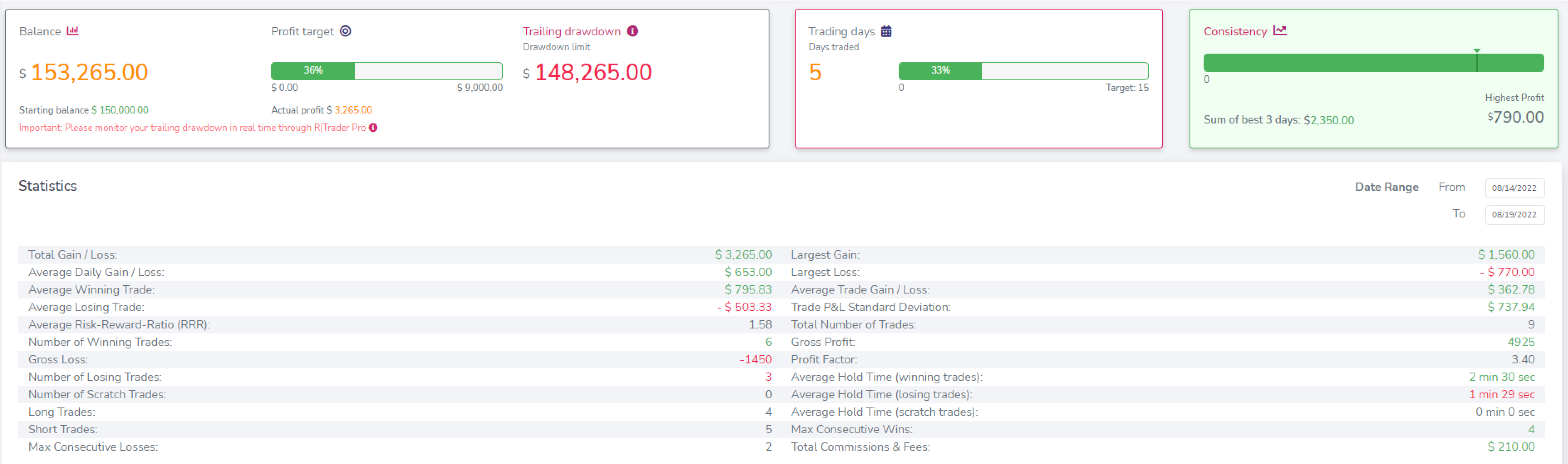Open info icon beside R|Trader Pro warning

[373, 127]
